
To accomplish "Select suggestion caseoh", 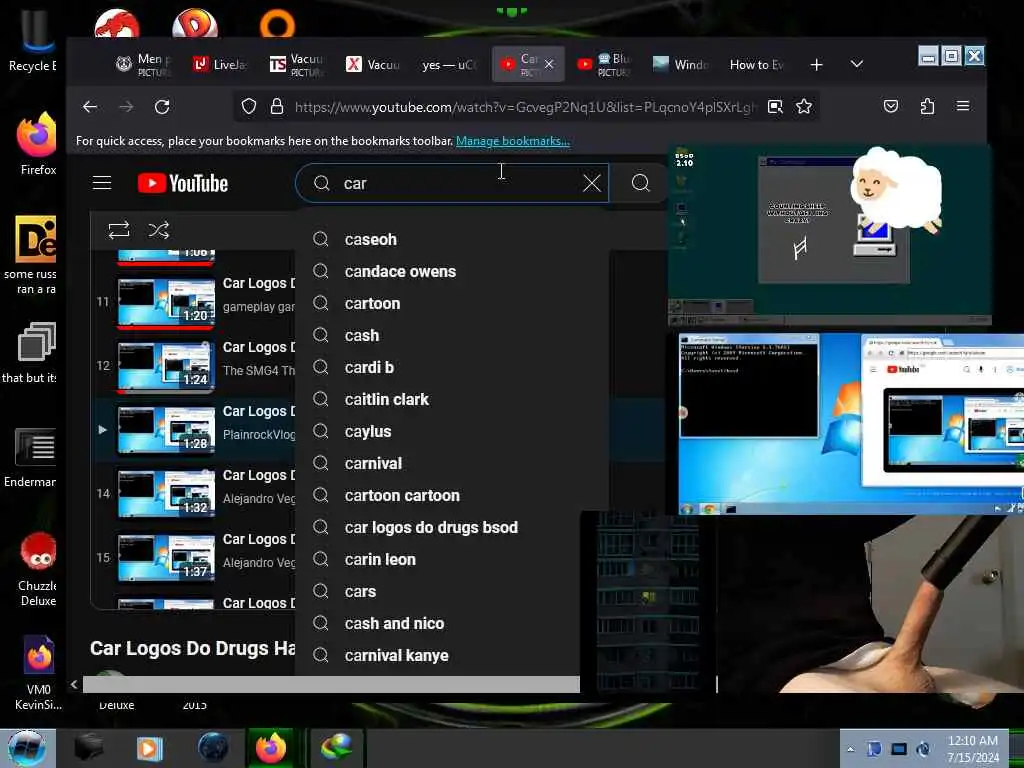I will coord(452,240).
